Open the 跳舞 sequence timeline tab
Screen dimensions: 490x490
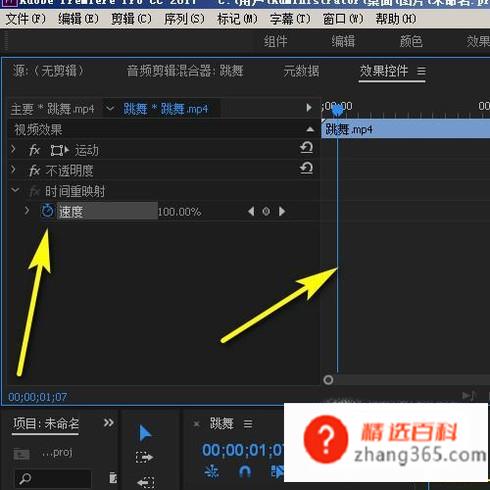click(221, 424)
